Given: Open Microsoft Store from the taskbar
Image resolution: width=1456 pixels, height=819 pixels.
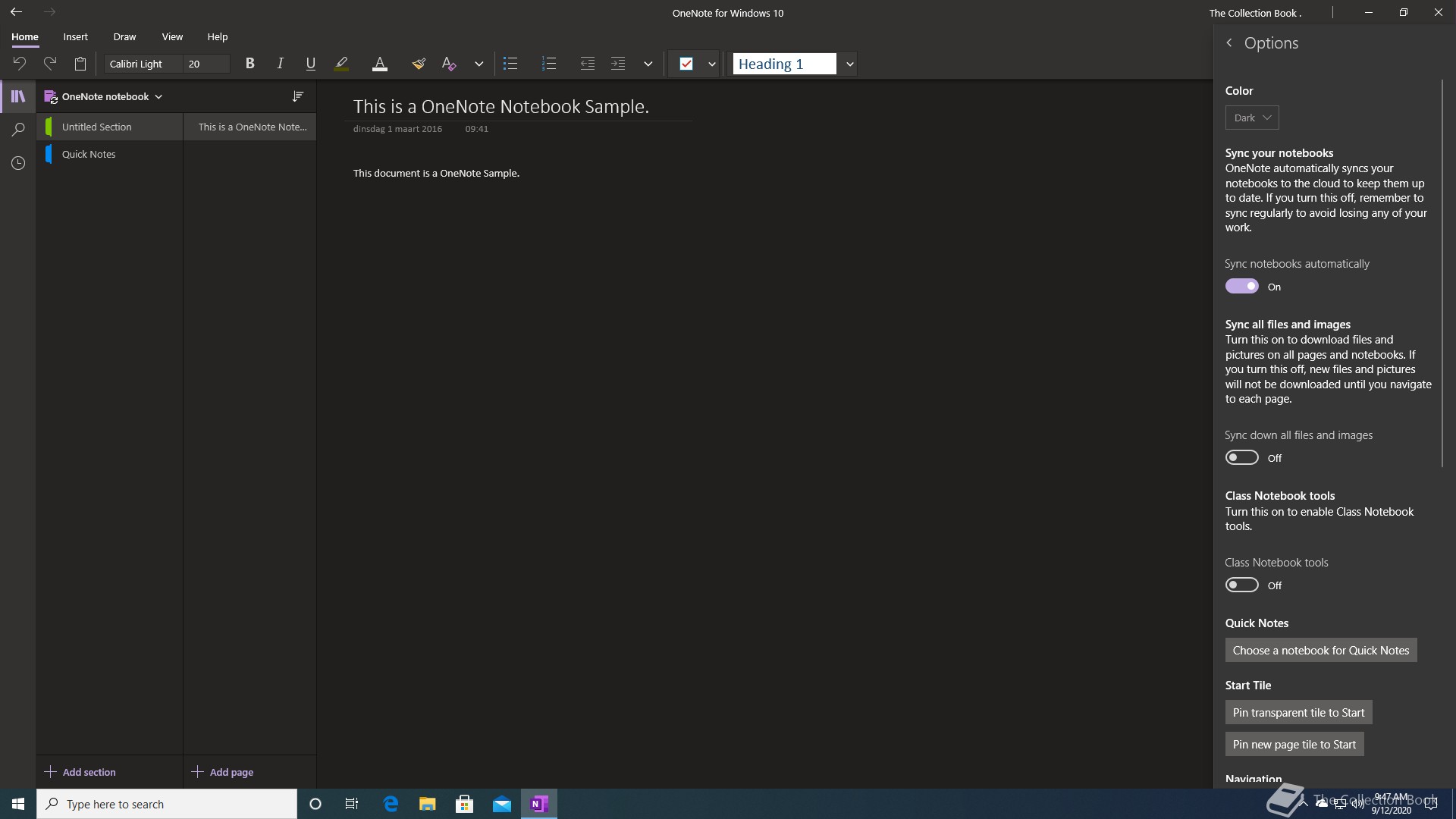Looking at the screenshot, I should coord(465,804).
